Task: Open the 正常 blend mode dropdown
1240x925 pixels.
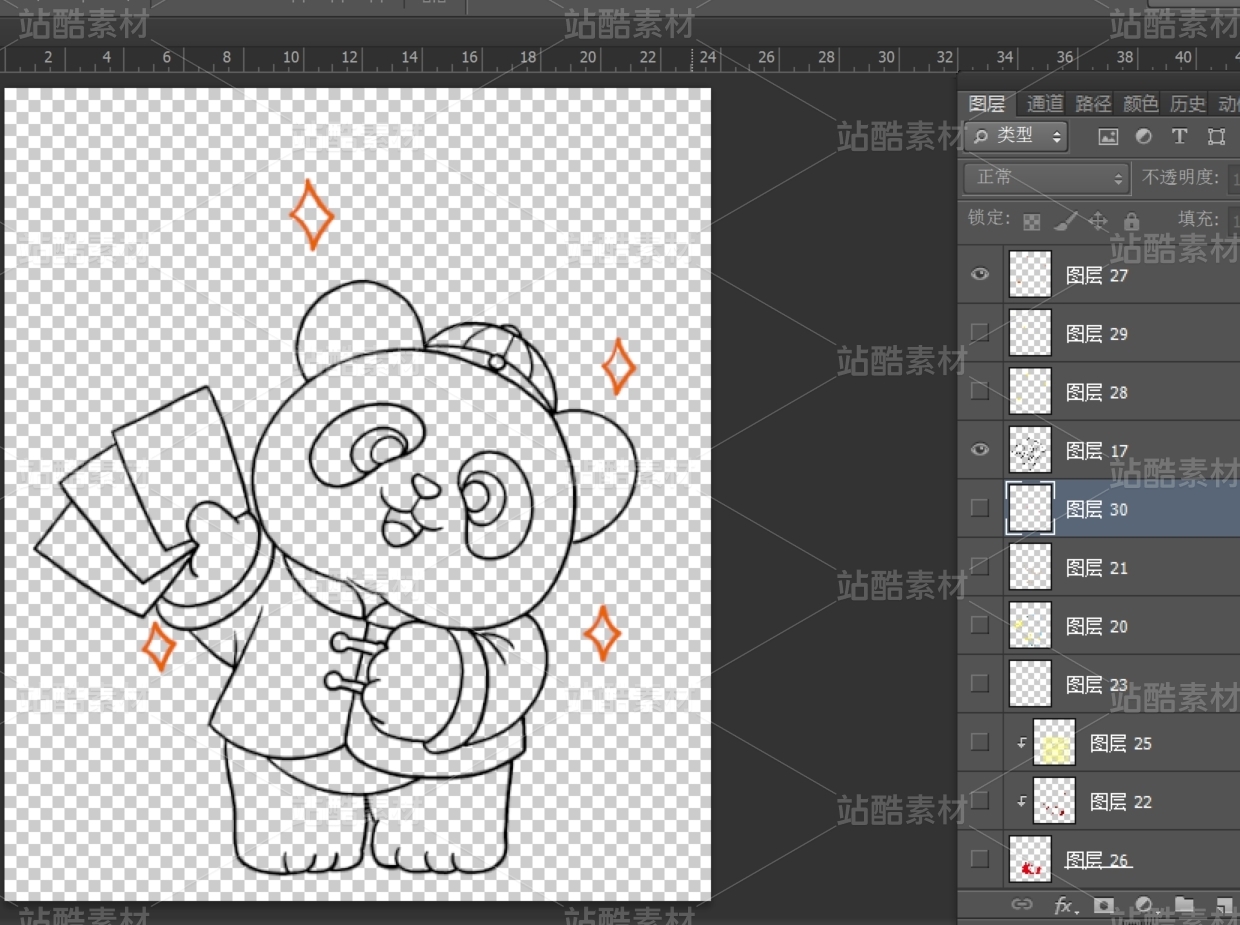Action: 1047,178
